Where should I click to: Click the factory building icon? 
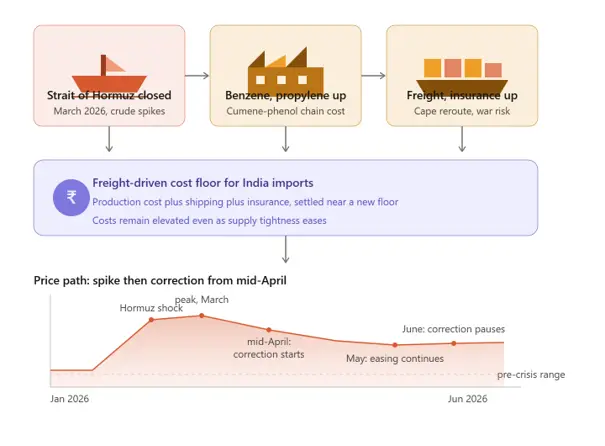pyautogui.click(x=286, y=70)
